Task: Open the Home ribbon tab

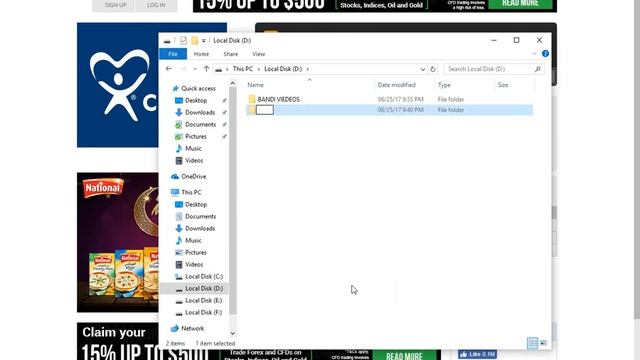Action: click(x=201, y=54)
